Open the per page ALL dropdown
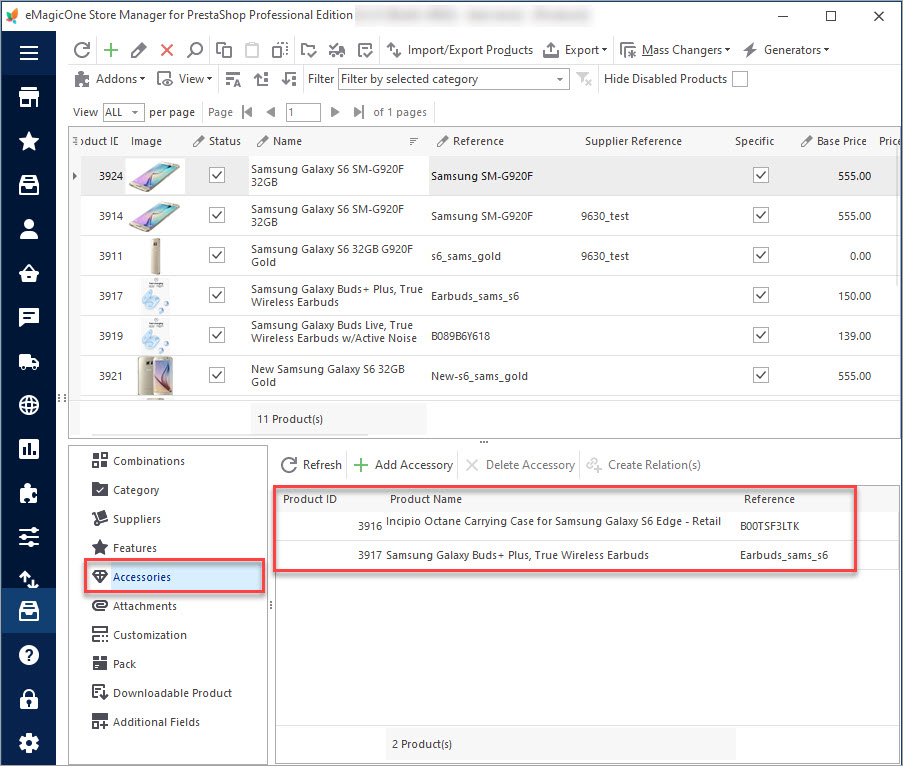The image size is (903, 766). [123, 112]
